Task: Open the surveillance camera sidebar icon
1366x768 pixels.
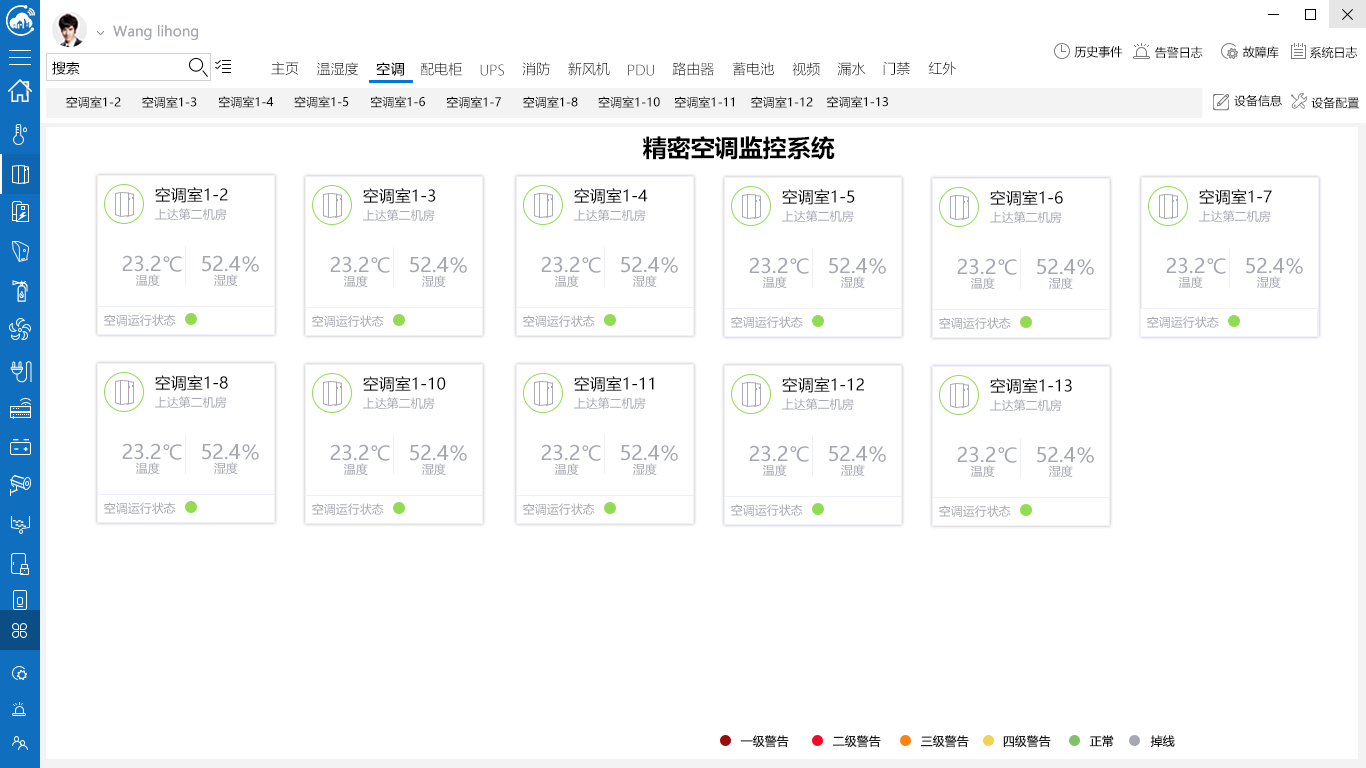Action: (19, 484)
